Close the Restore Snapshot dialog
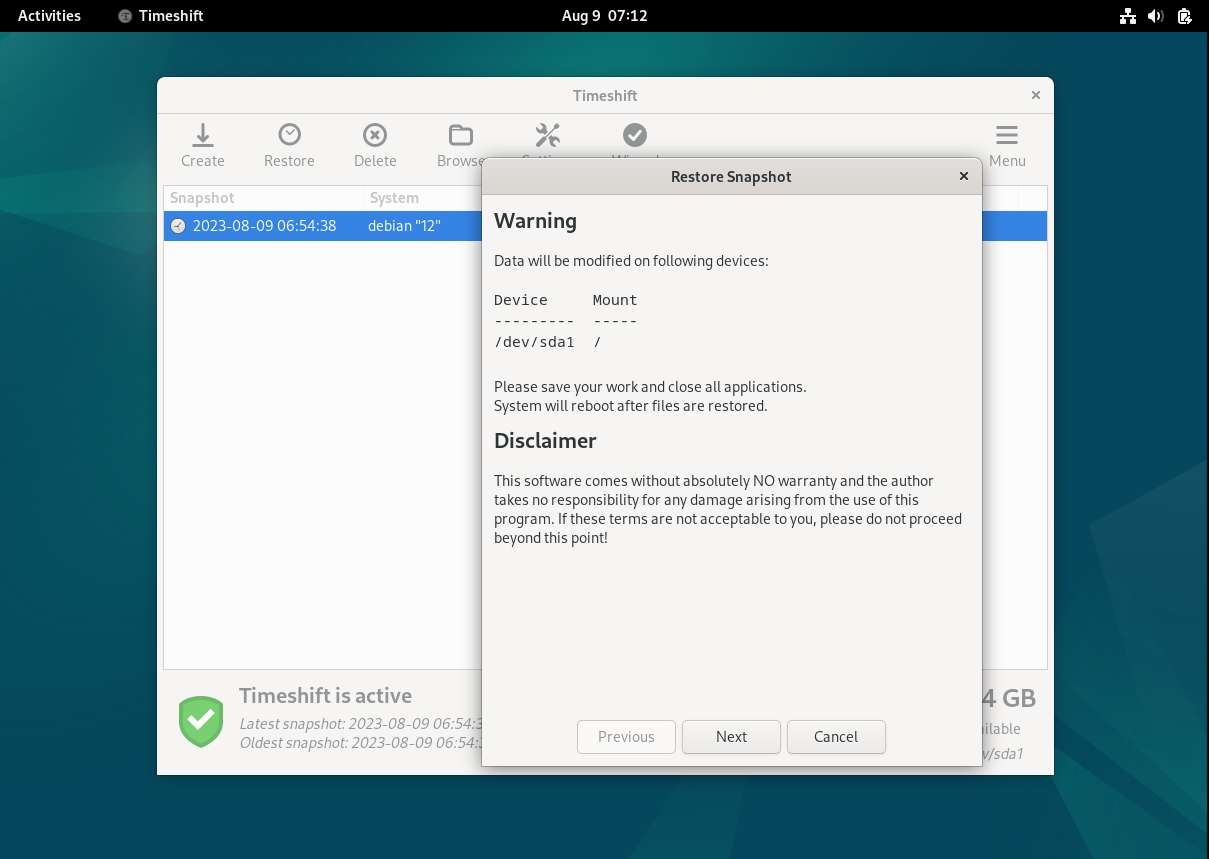 pyautogui.click(x=964, y=176)
